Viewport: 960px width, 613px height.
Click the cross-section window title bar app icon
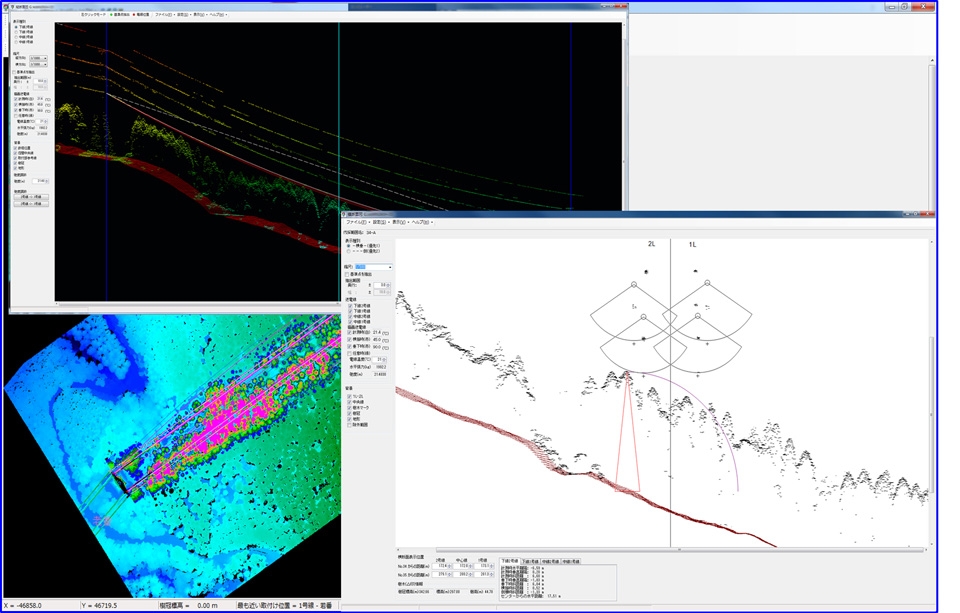pyautogui.click(x=344, y=214)
